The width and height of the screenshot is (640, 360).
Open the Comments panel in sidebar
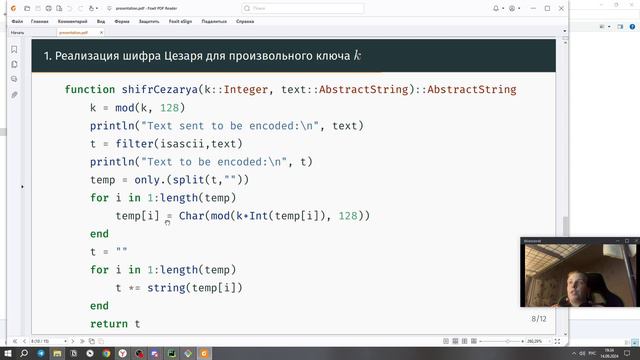tap(14, 79)
